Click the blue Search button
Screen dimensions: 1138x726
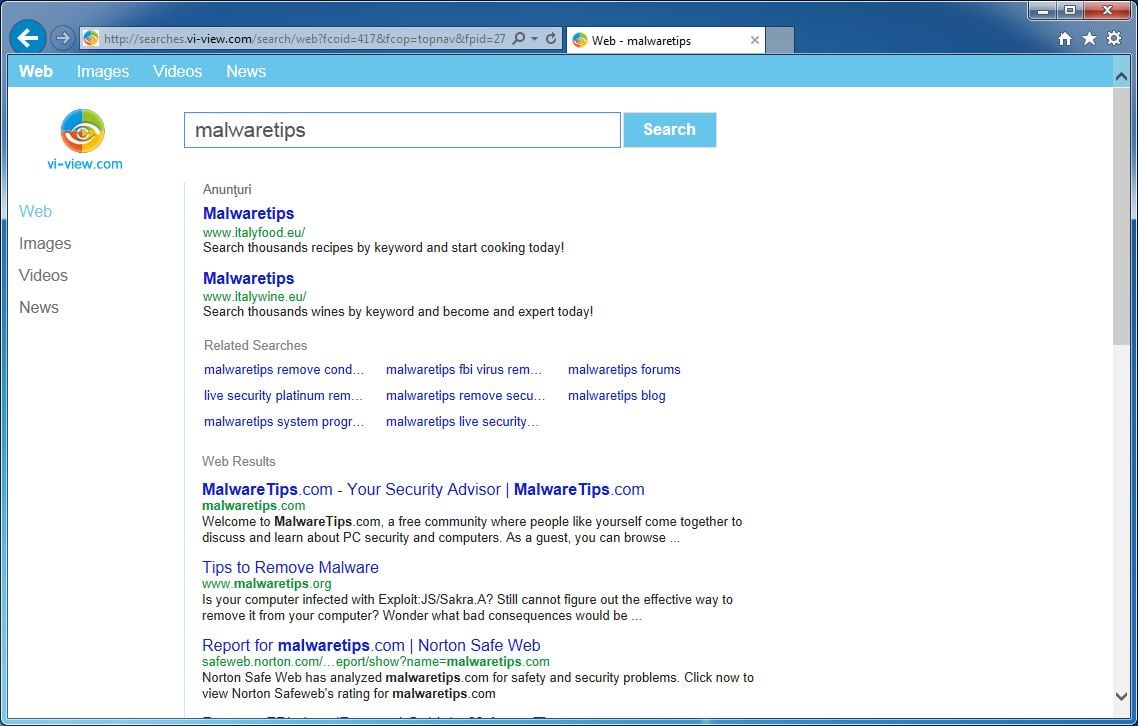[669, 130]
